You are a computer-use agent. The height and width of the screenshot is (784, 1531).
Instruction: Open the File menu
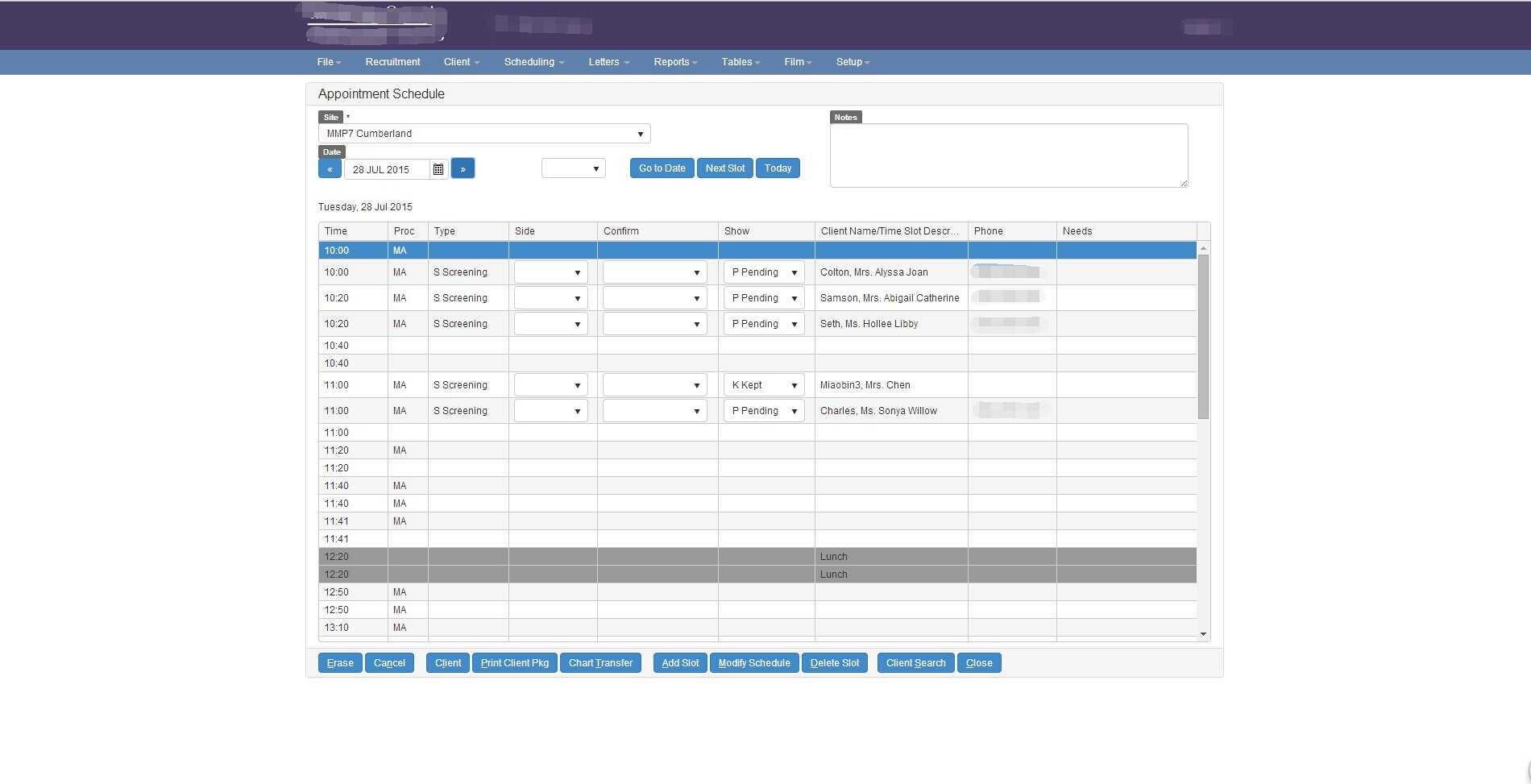pyautogui.click(x=329, y=62)
